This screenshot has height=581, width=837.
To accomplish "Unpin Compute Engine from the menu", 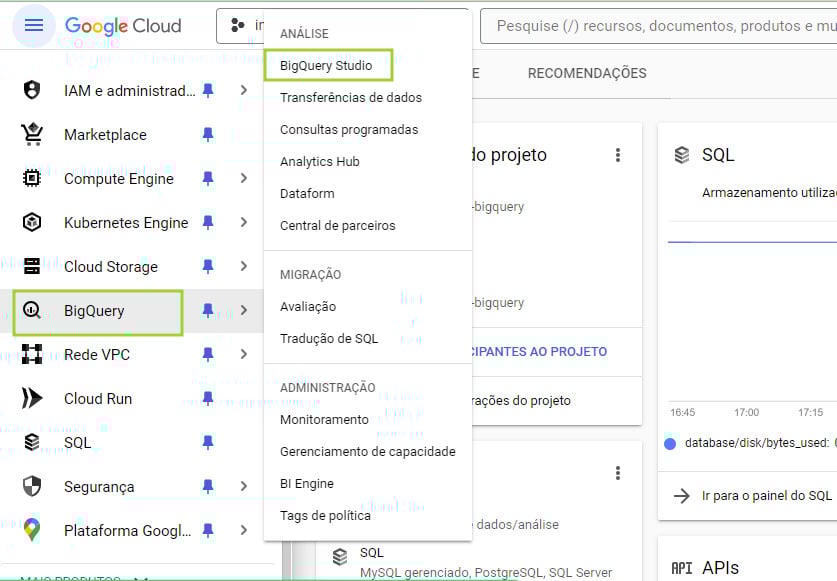I will click(208, 178).
